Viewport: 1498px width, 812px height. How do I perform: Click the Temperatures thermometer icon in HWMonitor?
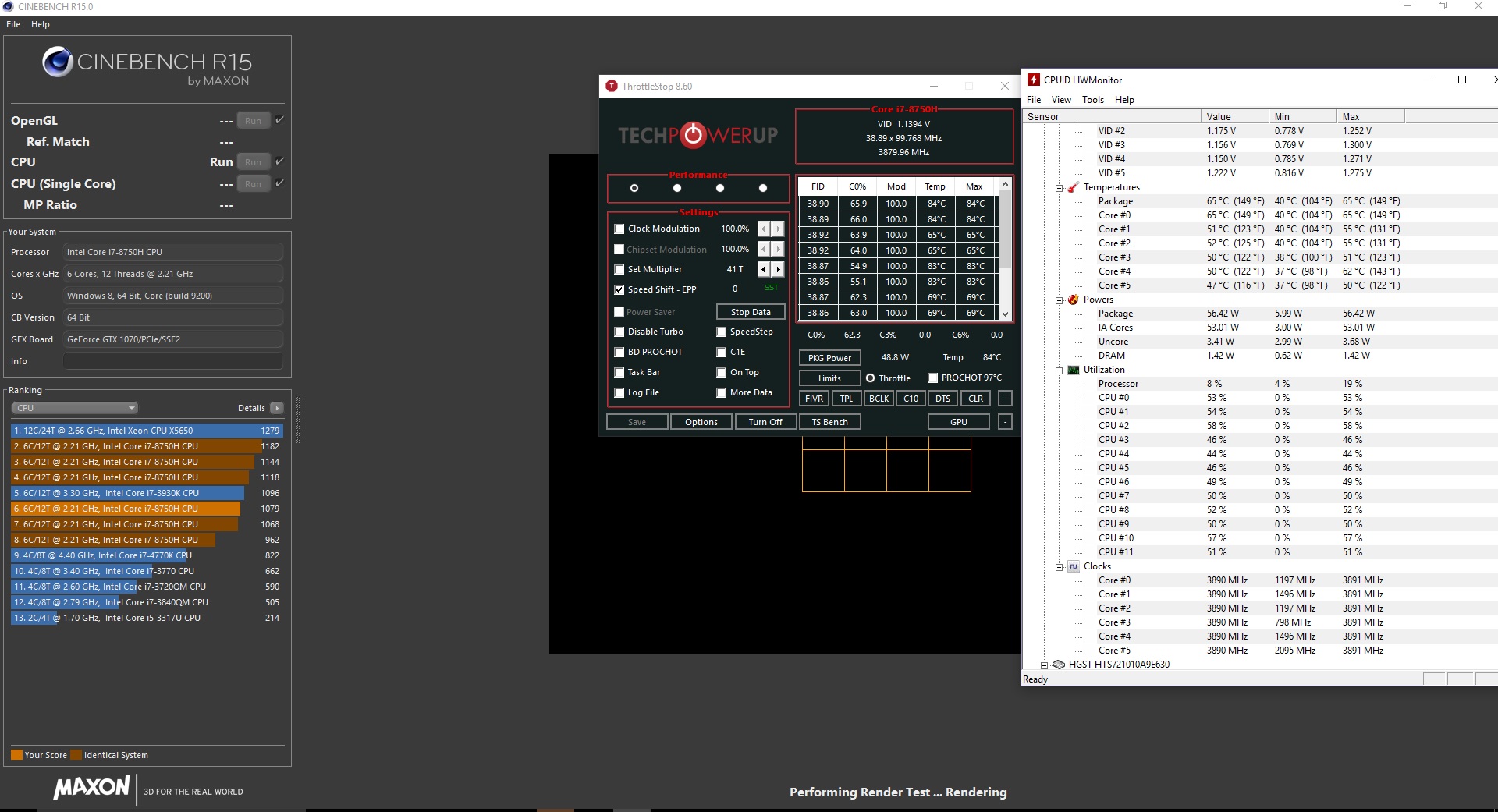point(1073,187)
